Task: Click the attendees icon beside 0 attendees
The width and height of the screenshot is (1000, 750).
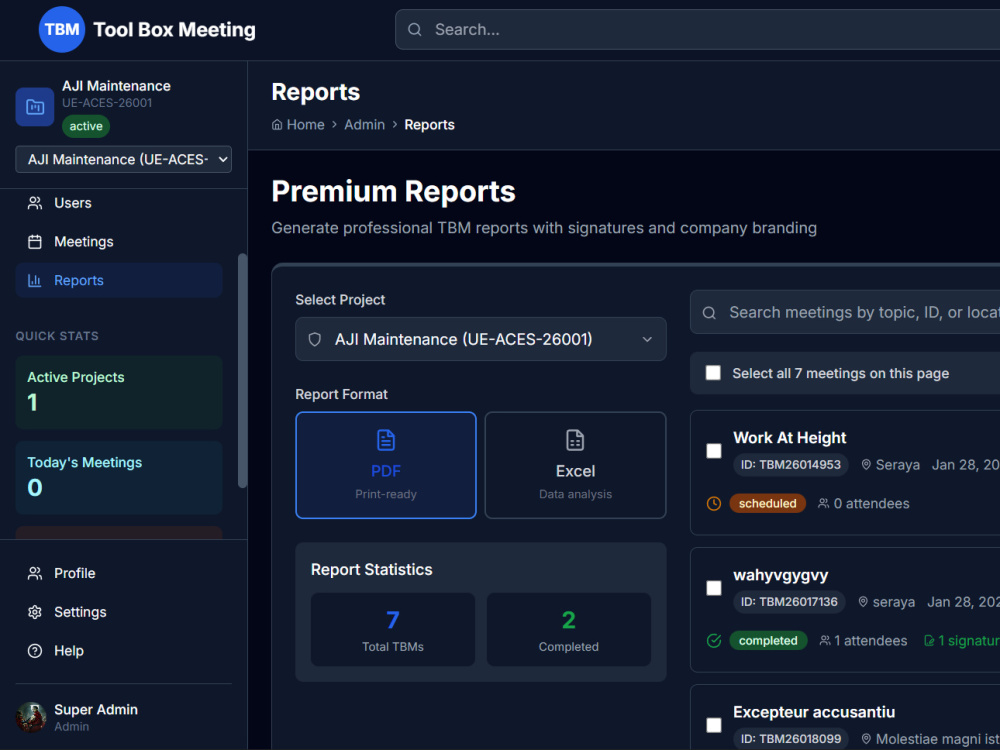Action: 824,504
